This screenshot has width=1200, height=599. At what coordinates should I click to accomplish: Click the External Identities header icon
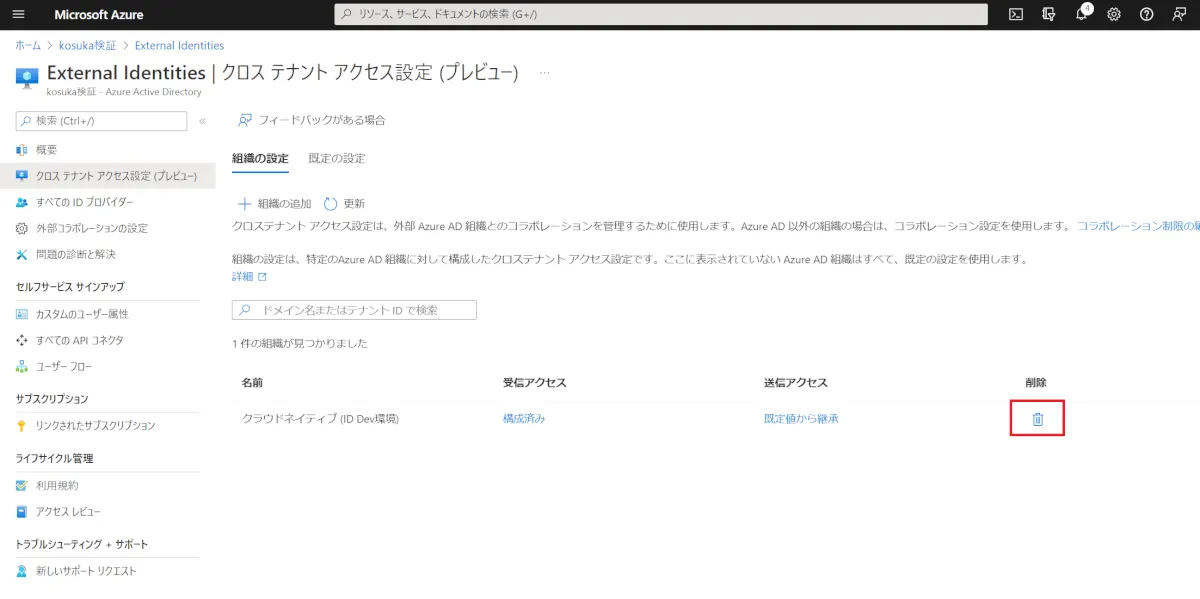tap(27, 77)
